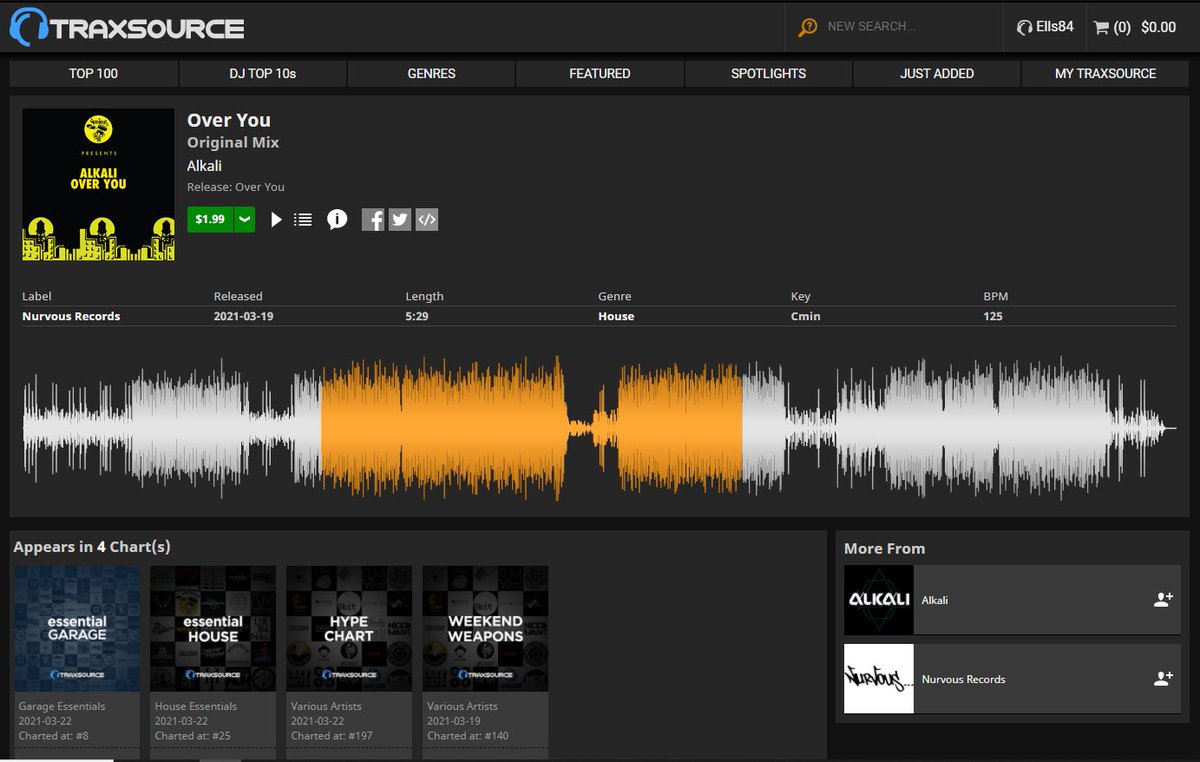Click the Alkali Over You cover art
Image resolution: width=1200 pixels, height=762 pixels.
tap(98, 185)
